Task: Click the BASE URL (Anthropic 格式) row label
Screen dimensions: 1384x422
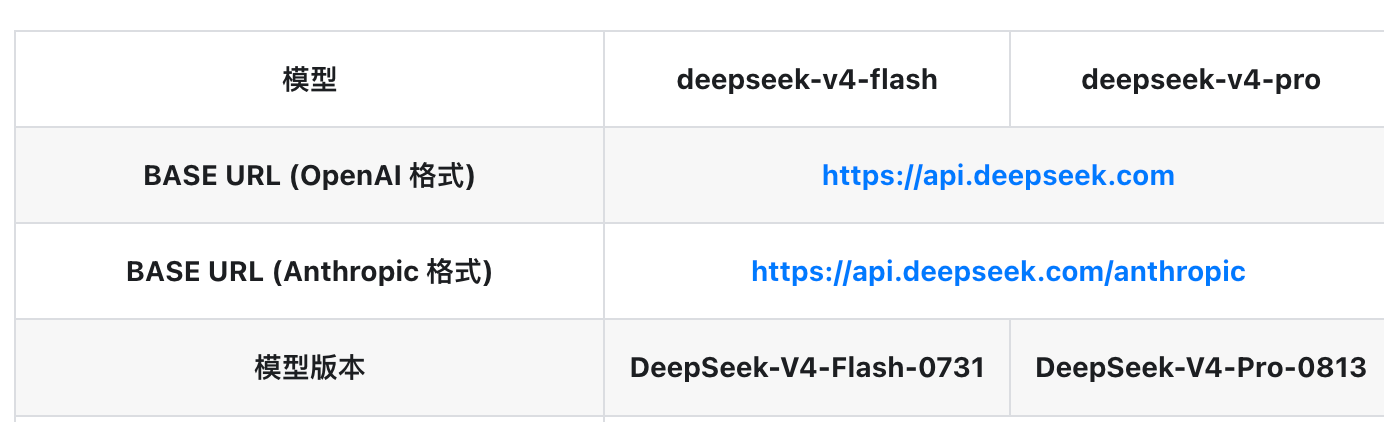Action: (310, 271)
